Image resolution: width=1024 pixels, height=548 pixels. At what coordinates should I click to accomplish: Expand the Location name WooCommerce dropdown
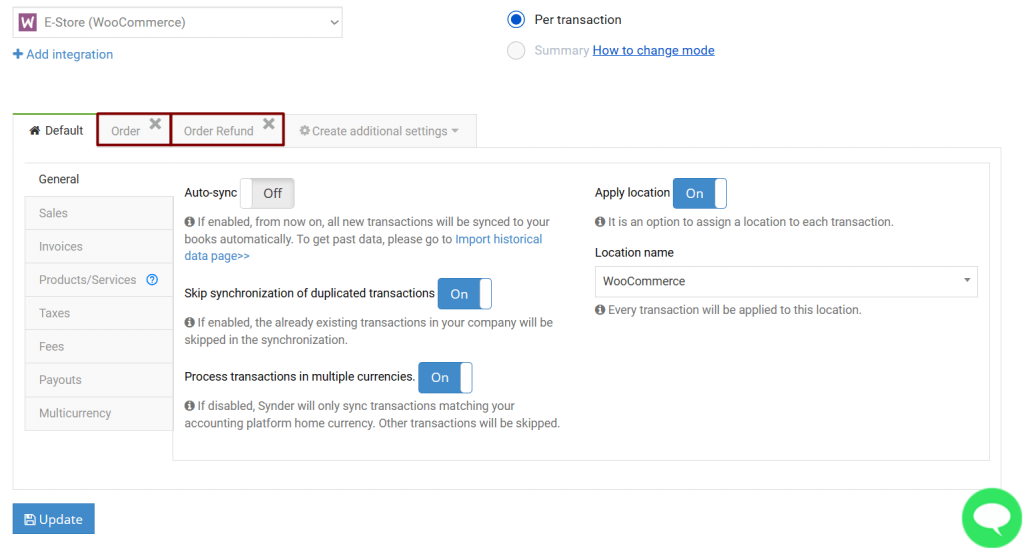(785, 281)
